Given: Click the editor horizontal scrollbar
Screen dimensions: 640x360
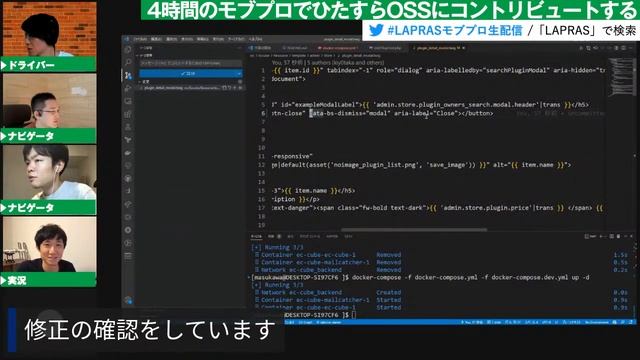Looking at the screenshot, I should (x=414, y=229).
